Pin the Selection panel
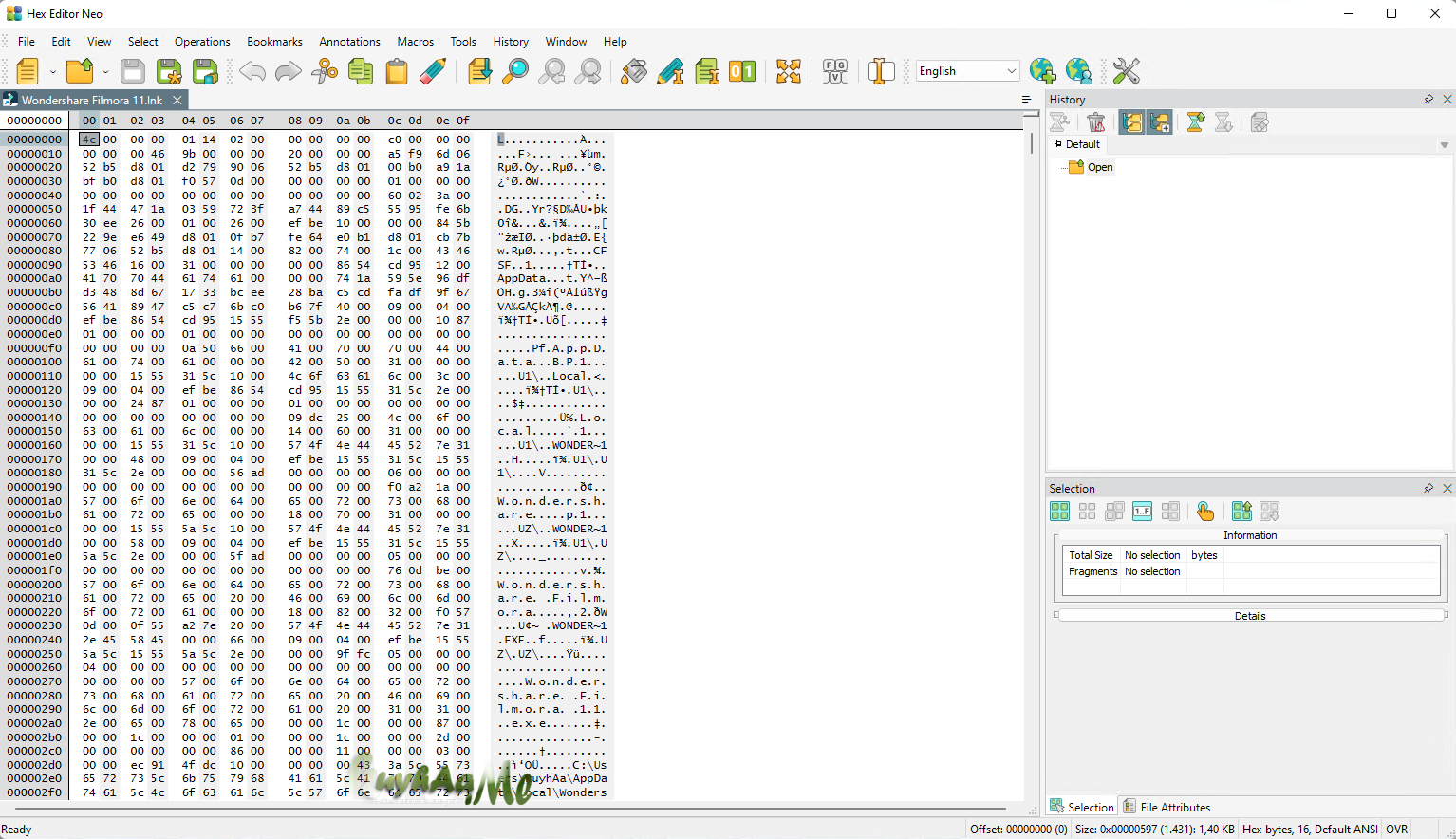Screen dimensions: 1456x839 [x=1428, y=489]
